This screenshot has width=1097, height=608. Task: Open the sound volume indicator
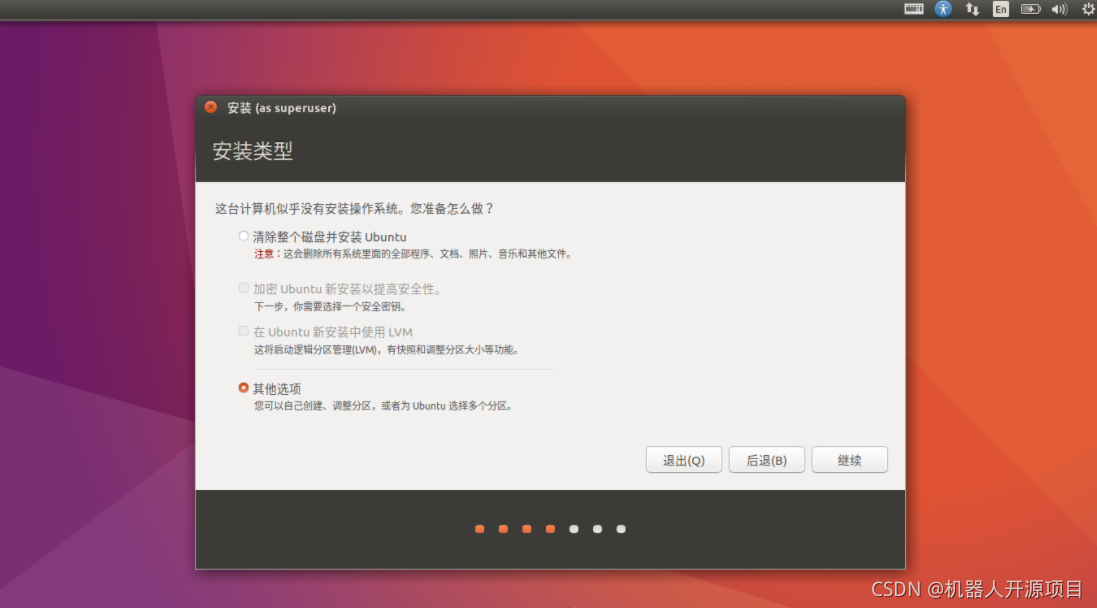tap(1059, 9)
